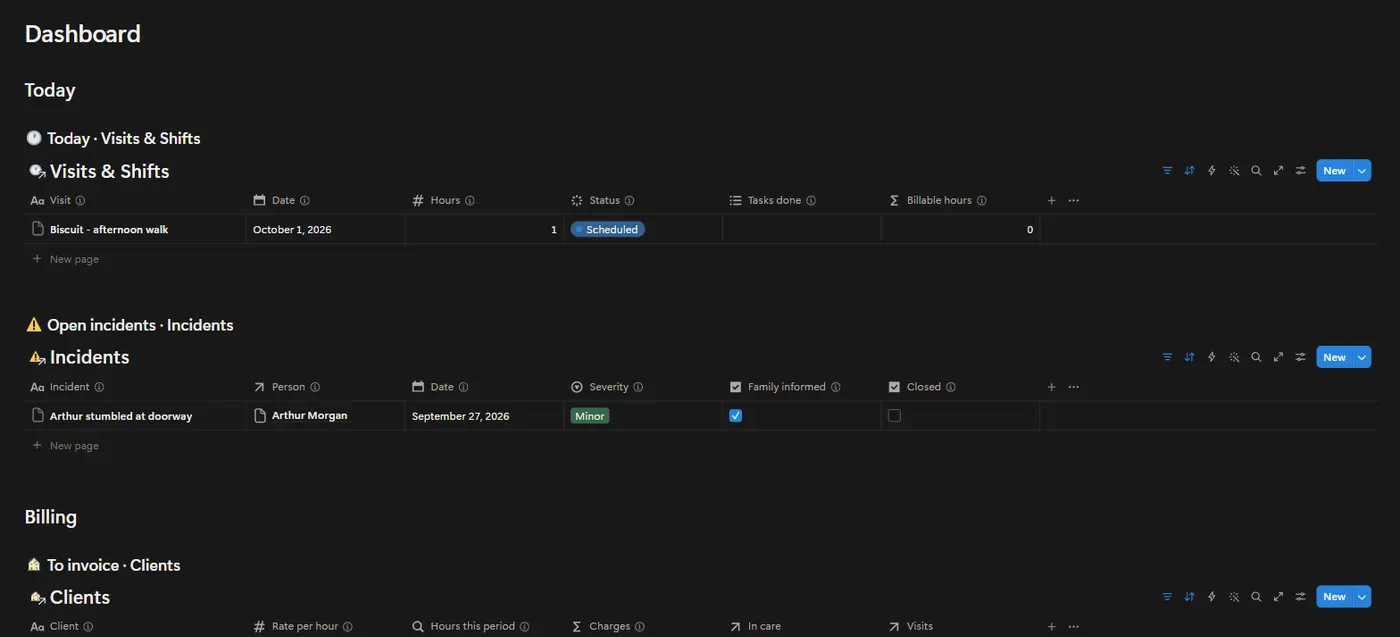
Task: Open the lightning automations icon for Incidents
Action: click(x=1212, y=357)
